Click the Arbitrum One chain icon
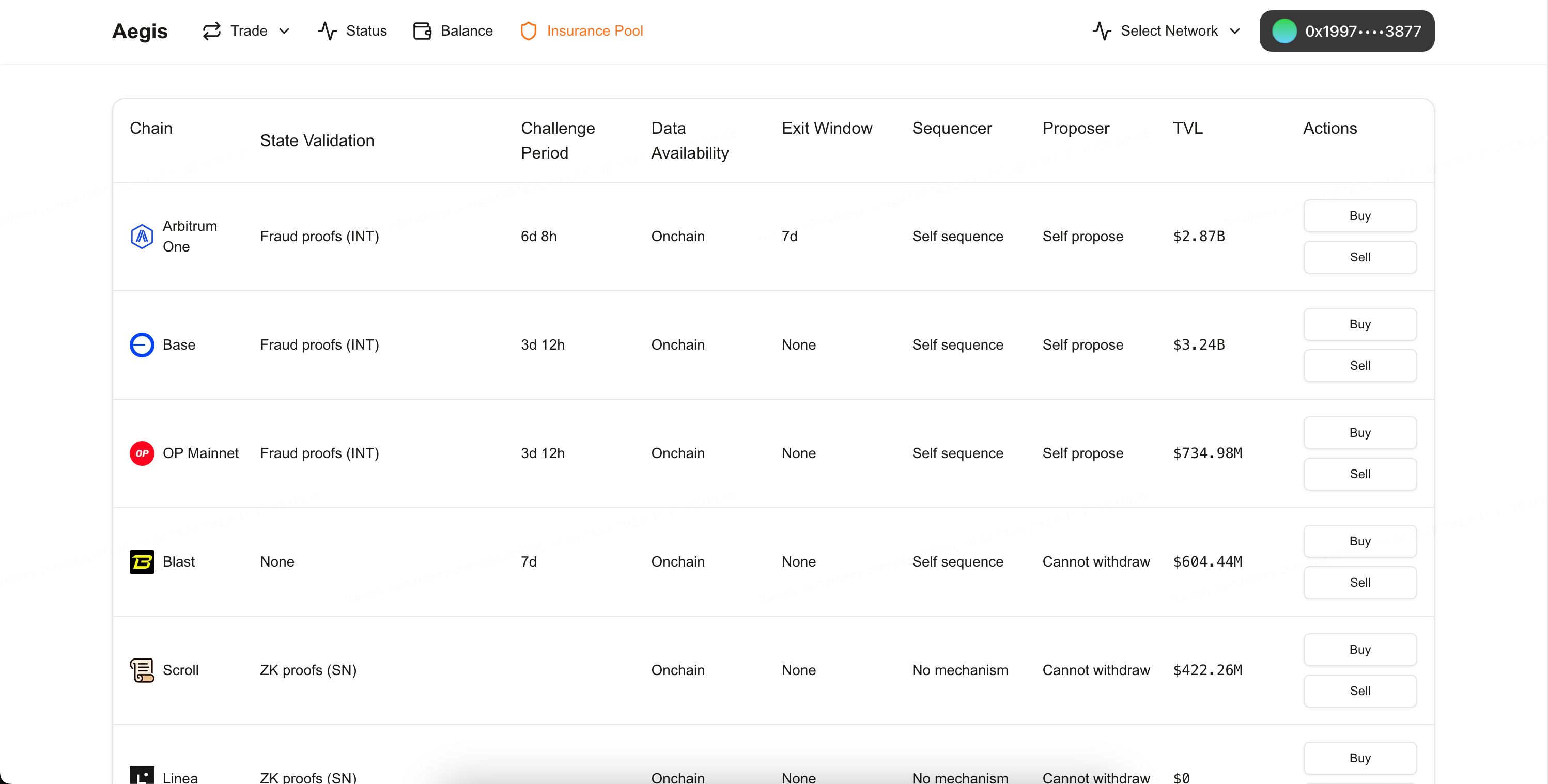The image size is (1548, 784). click(141, 235)
